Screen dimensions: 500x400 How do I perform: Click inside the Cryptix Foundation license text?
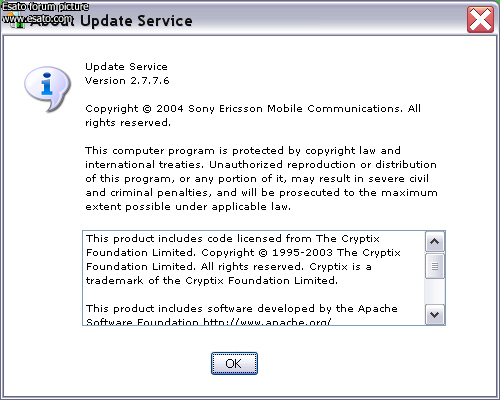(243, 259)
